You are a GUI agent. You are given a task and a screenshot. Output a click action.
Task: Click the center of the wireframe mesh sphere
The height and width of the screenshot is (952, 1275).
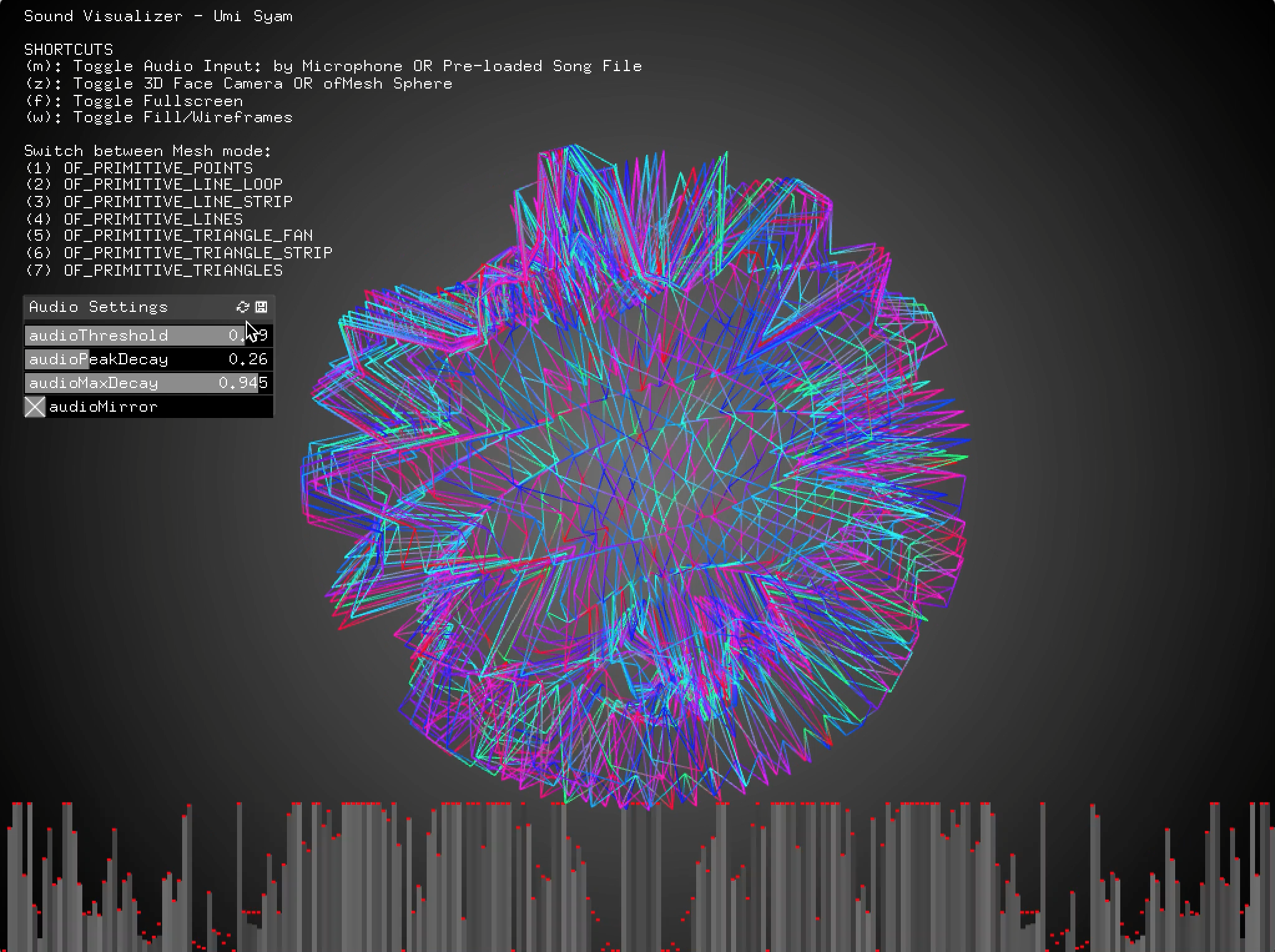point(636,477)
